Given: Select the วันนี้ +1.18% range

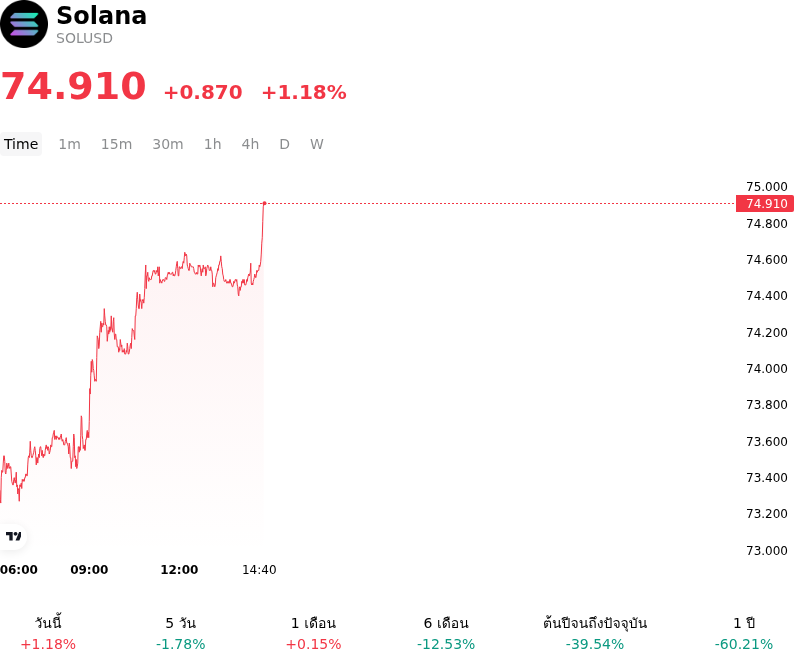Looking at the screenshot, I should 48,633.
